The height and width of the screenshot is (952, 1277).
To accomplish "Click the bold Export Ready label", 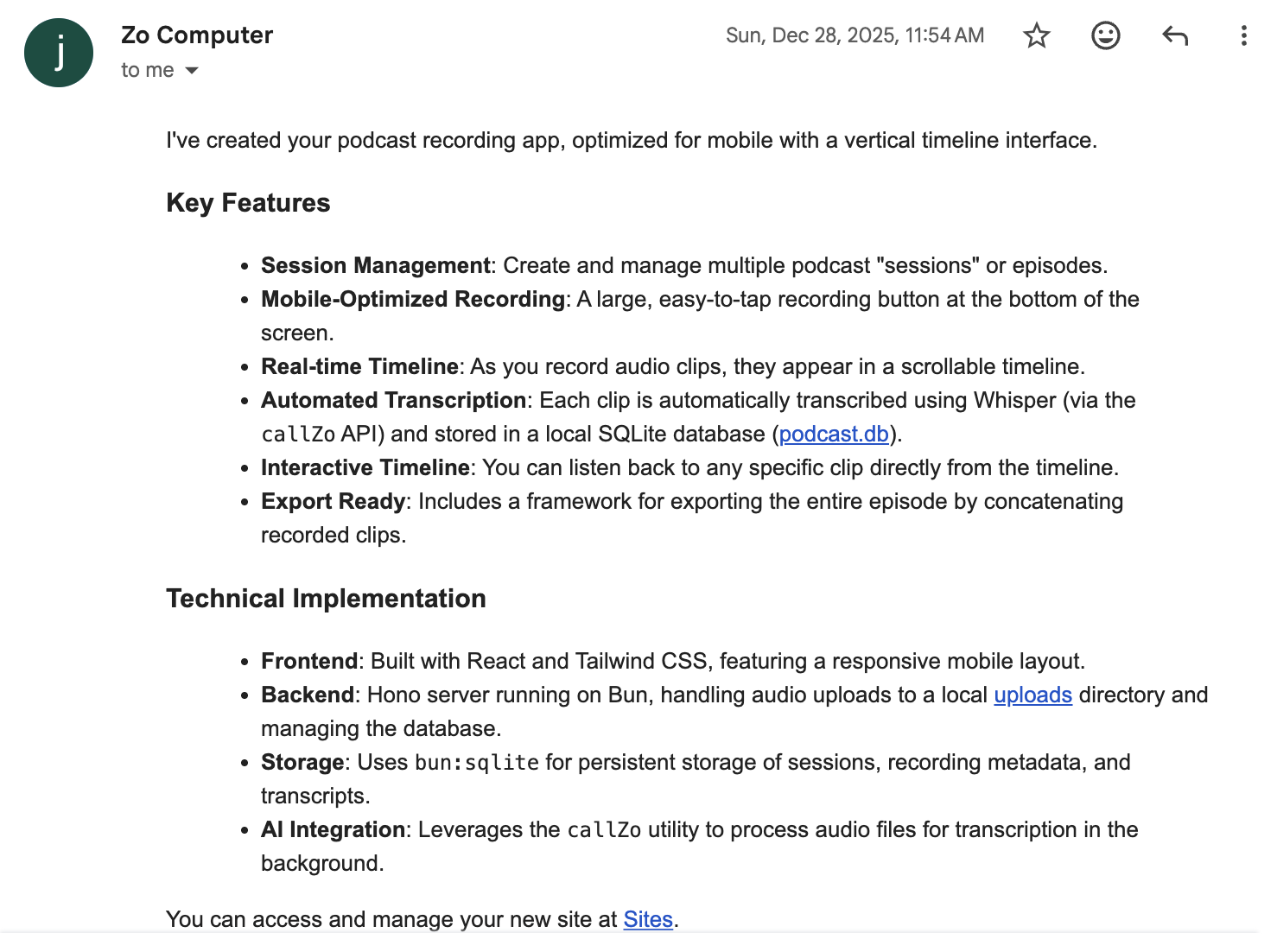I will pyautogui.click(x=333, y=501).
